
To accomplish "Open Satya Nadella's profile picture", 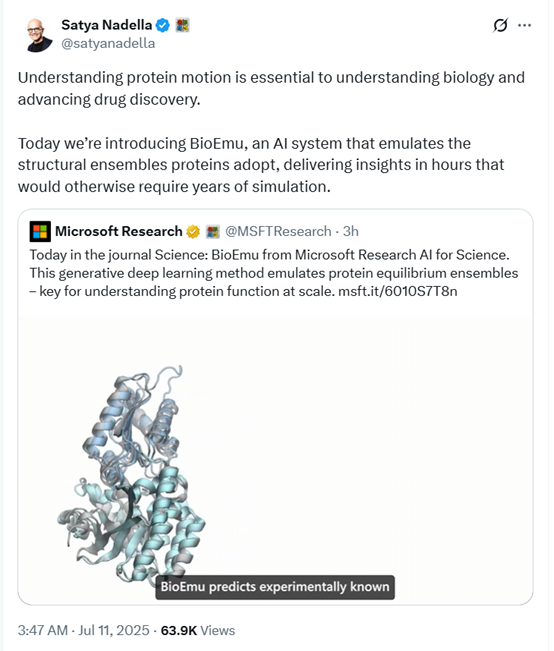I will click(39, 35).
